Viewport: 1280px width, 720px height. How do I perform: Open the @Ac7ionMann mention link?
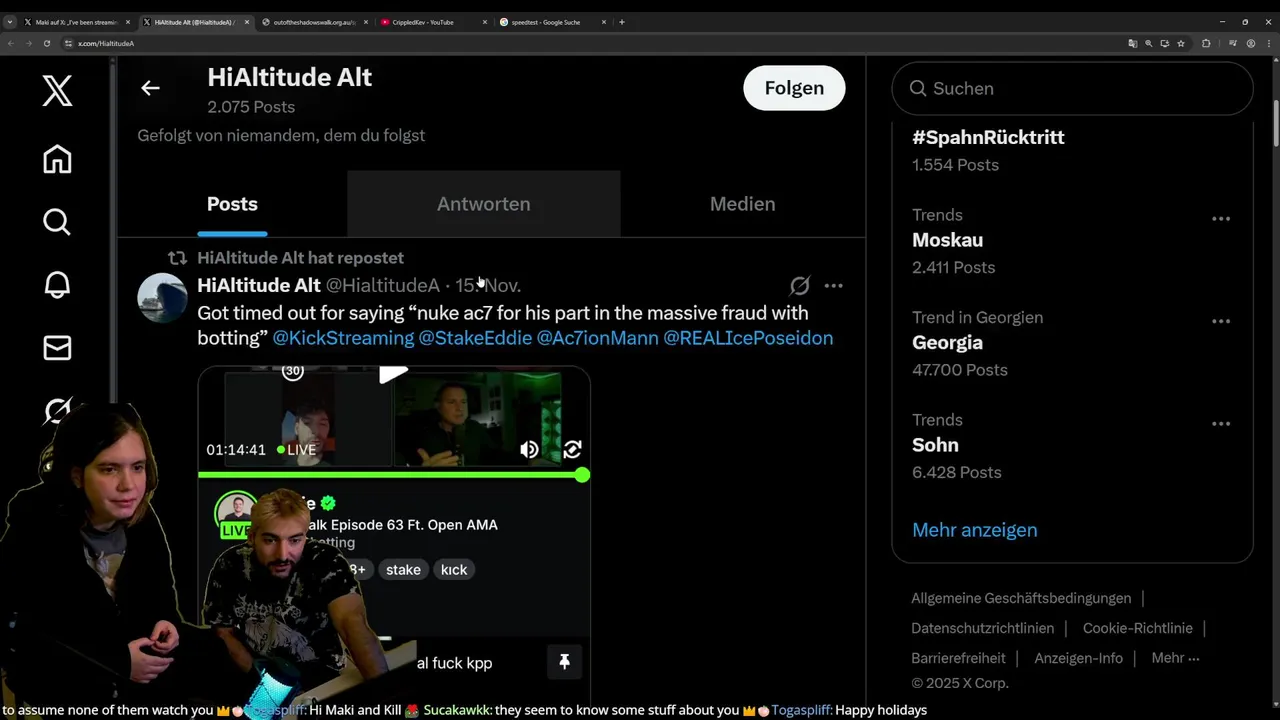[597, 338]
